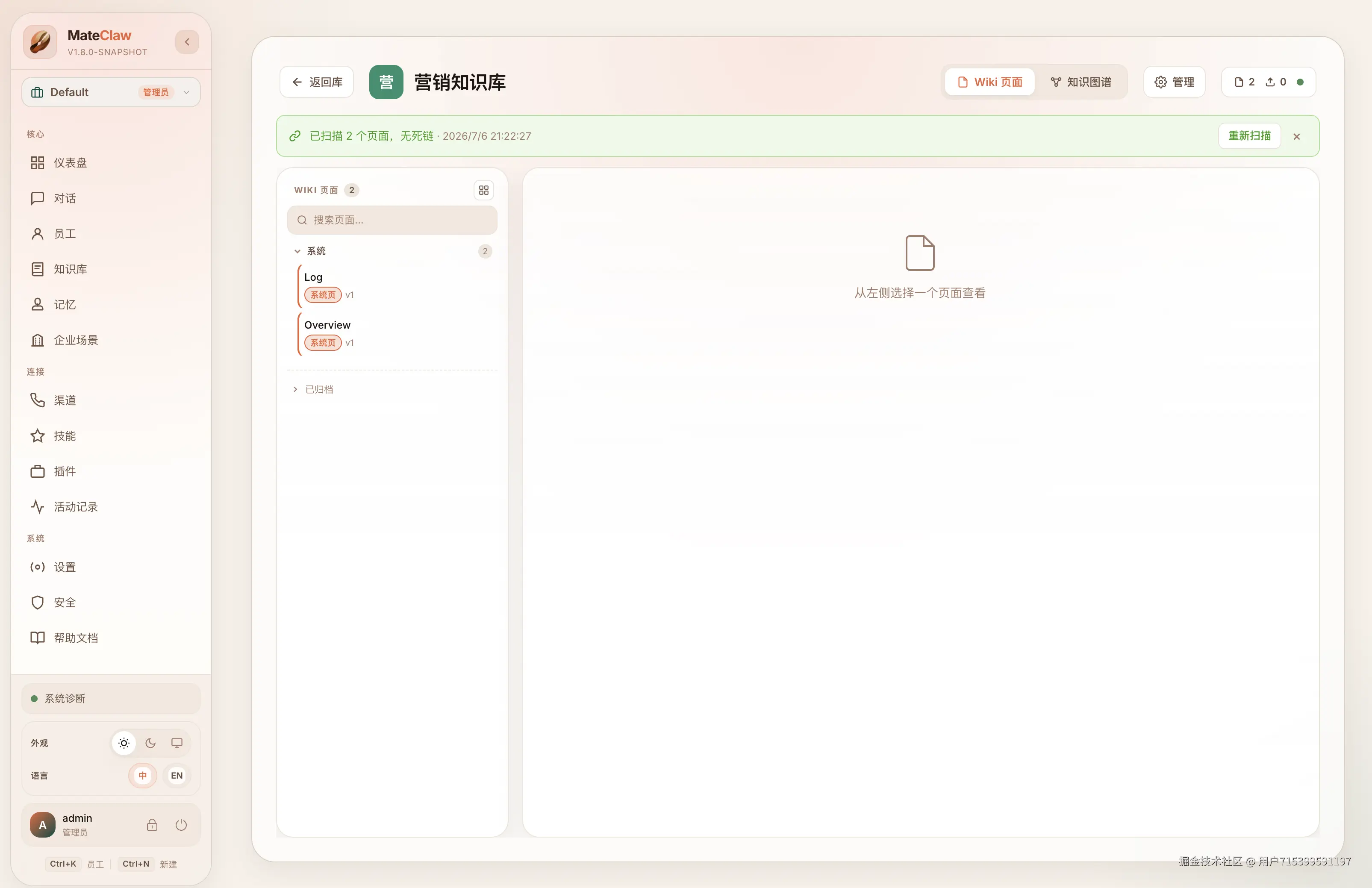1372x888 pixels.
Task: Click the 安全 shield icon
Action: point(38,602)
